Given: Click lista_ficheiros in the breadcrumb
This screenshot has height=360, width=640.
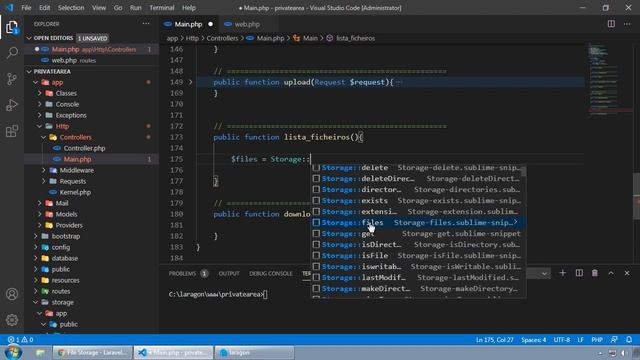Looking at the screenshot, I should coord(356,38).
